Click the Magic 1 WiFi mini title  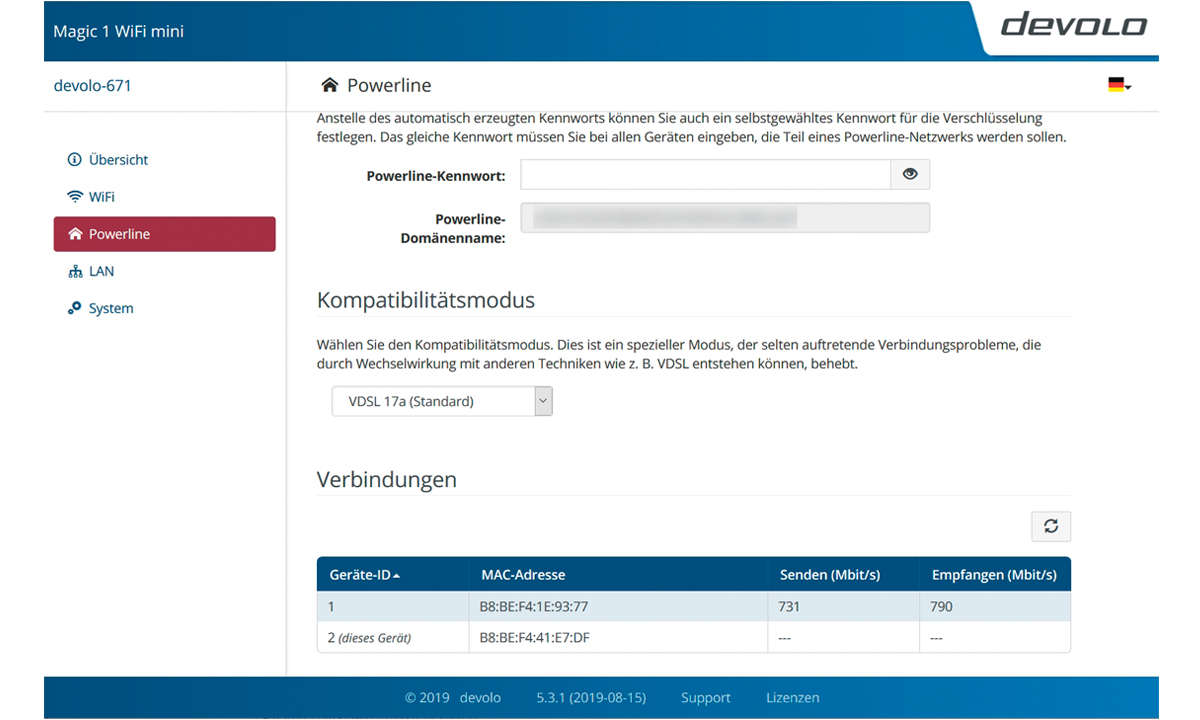(x=119, y=31)
